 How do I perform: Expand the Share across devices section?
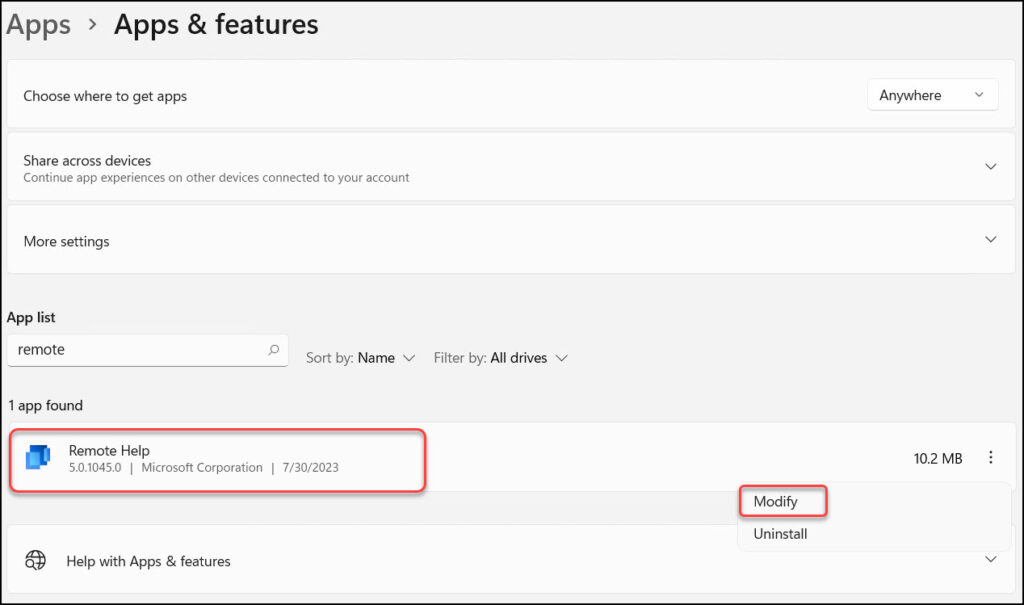click(x=990, y=167)
